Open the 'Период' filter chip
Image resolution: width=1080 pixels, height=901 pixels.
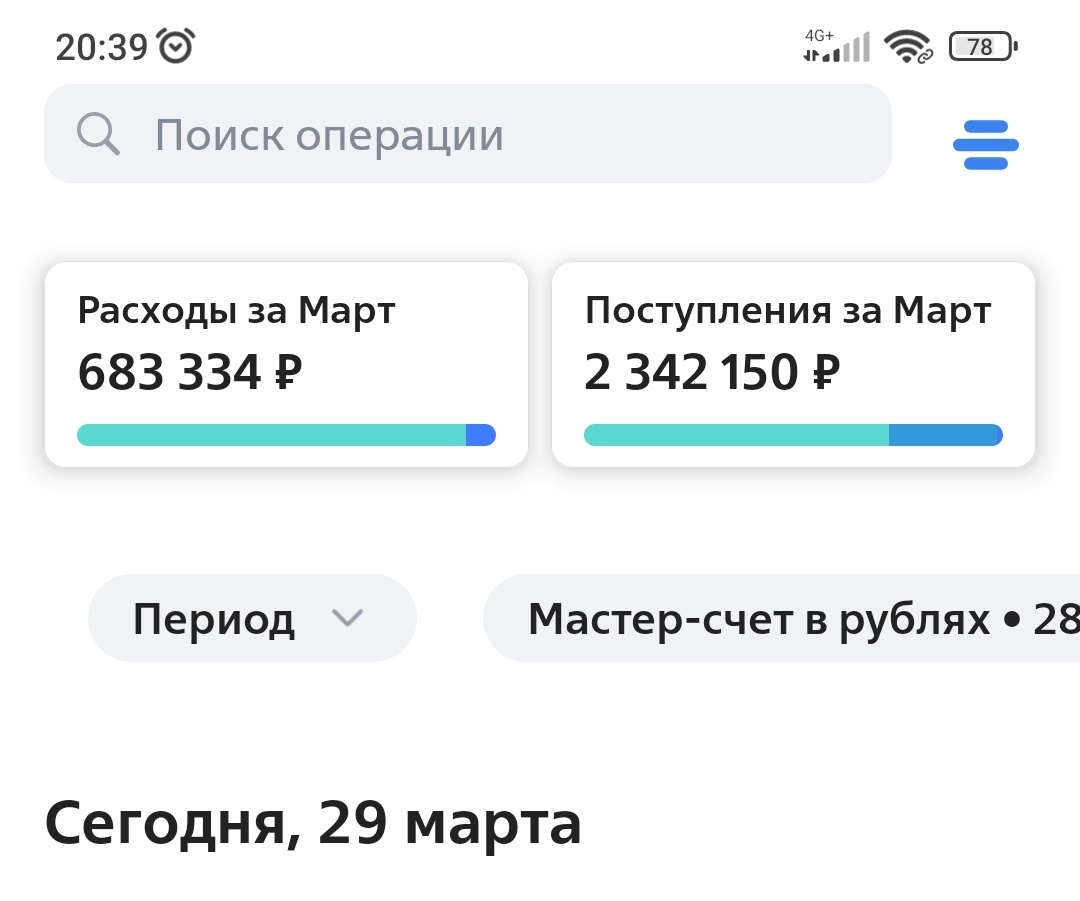[x=215, y=619]
